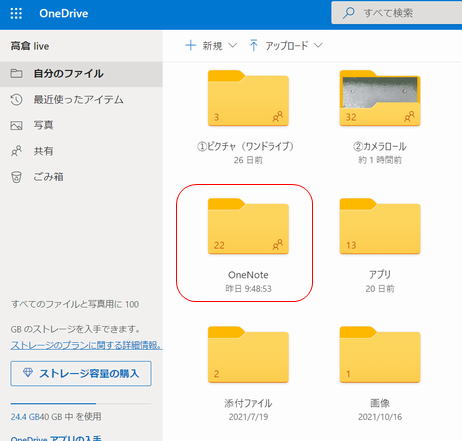Viewport: 462px width, 441px height.
Task: Click the アップロード label in the toolbar
Action: (x=287, y=45)
